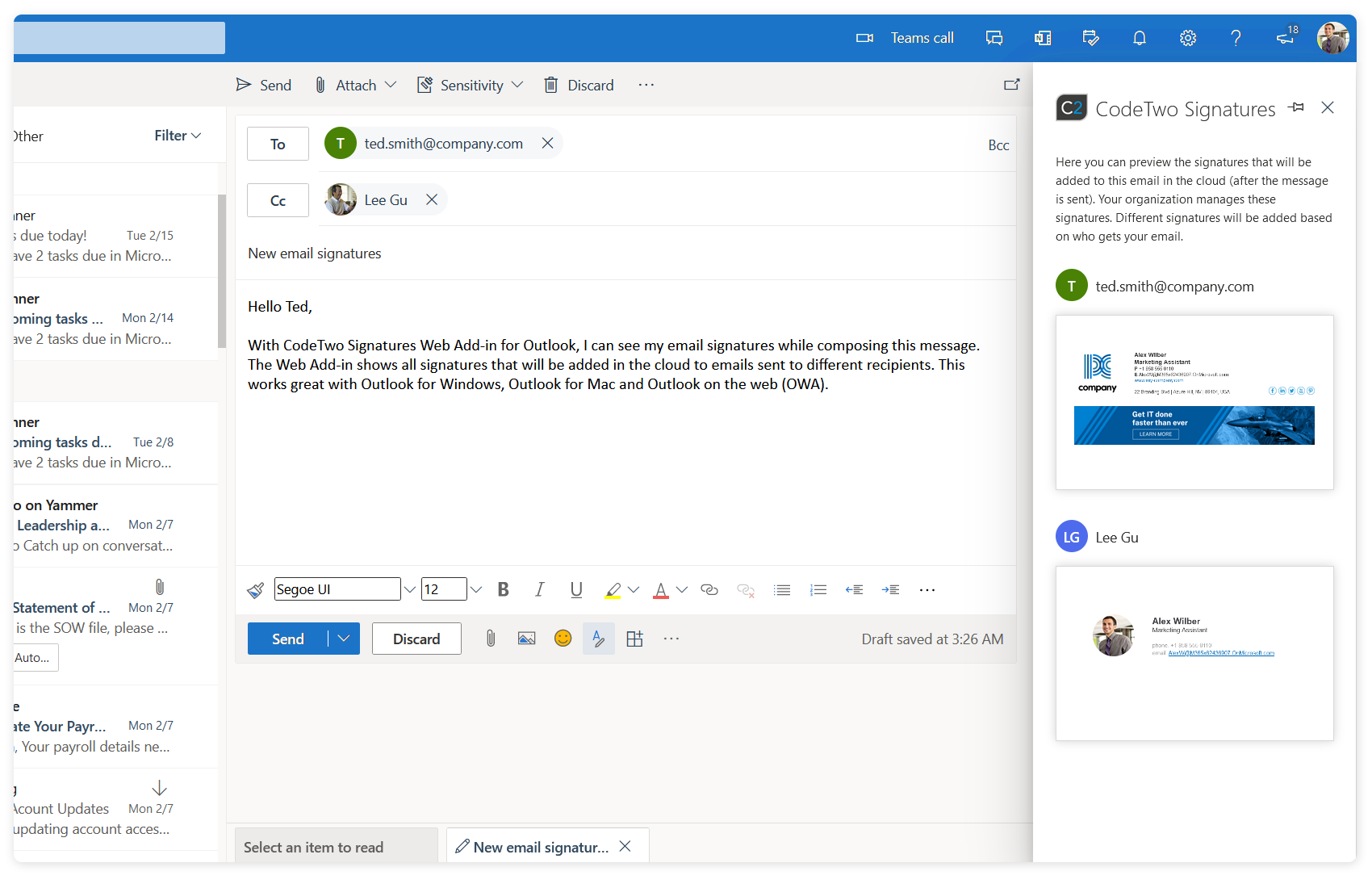Expand font name dropdown arrow
1372x888 pixels.
[x=410, y=589]
